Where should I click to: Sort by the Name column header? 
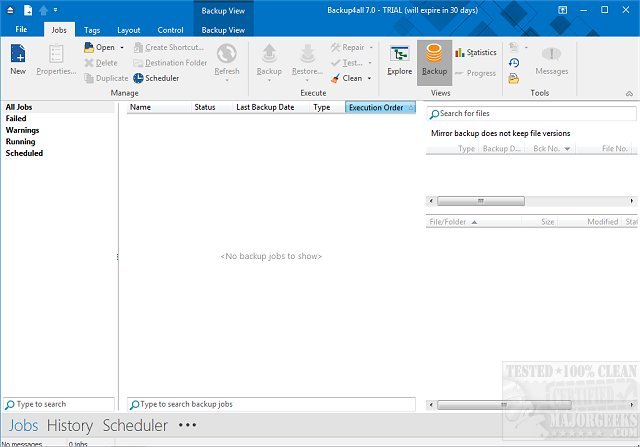(159, 107)
